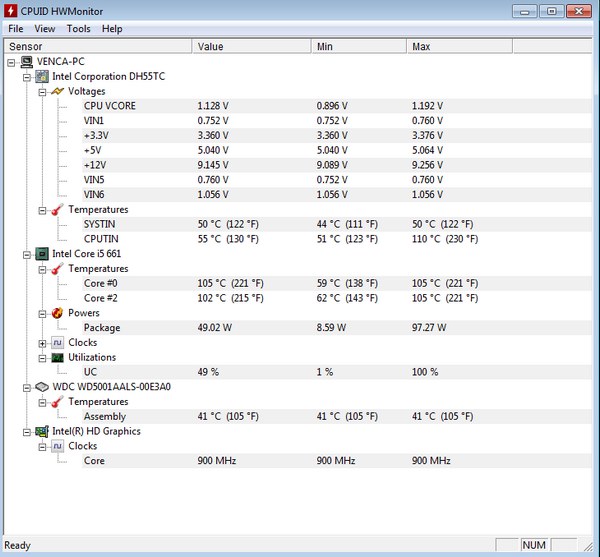600x557 pixels.
Task: Click the motherboard Temperatures thermometer icon
Action: (x=57, y=210)
